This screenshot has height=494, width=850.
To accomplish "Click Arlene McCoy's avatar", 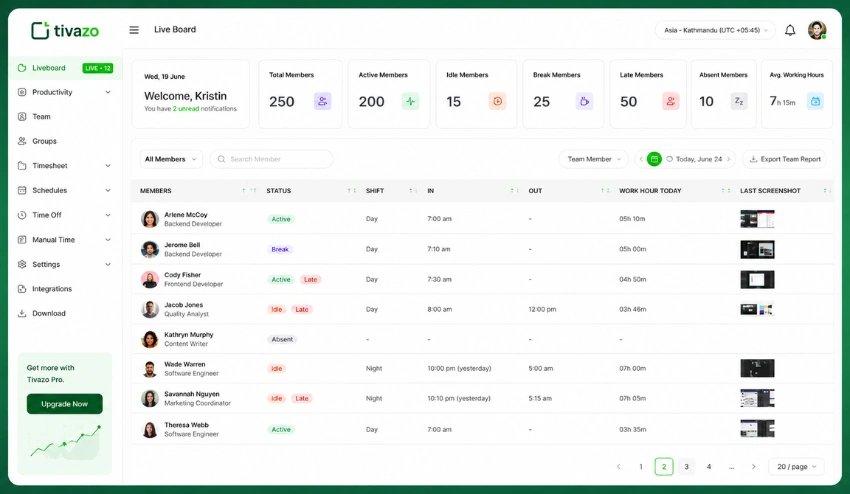I will (150, 219).
